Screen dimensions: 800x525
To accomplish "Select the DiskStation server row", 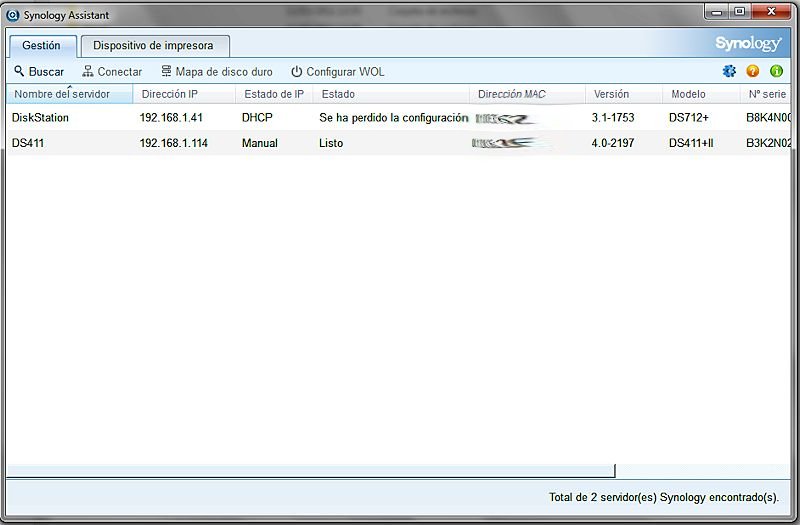I will click(398, 117).
